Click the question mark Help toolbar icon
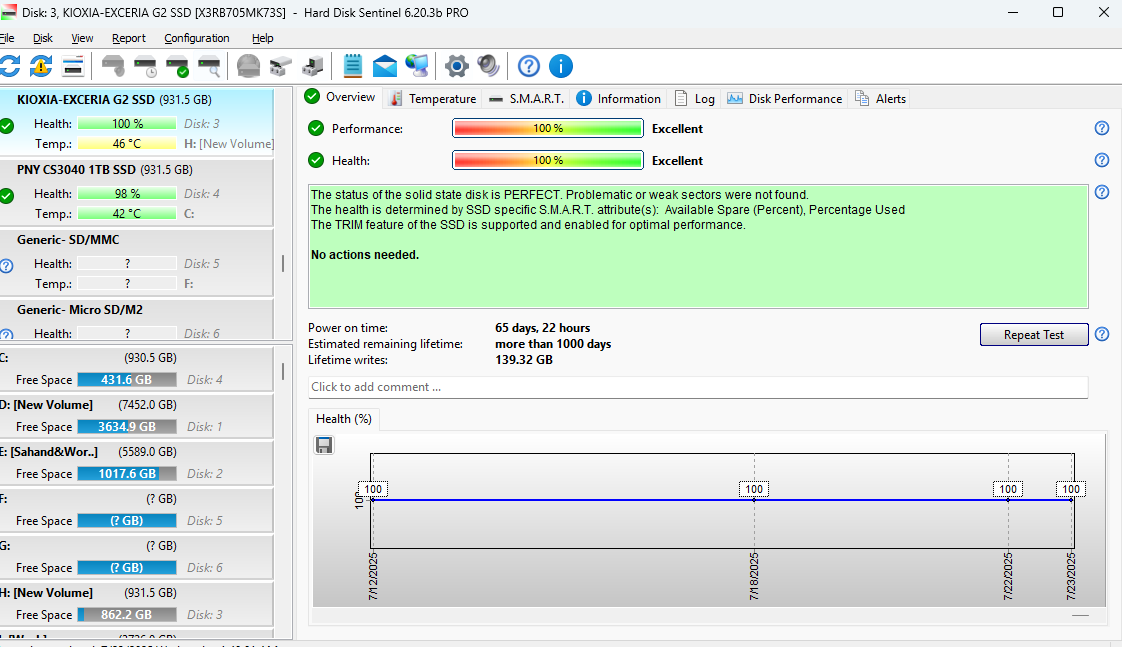Viewport: 1122px width, 647px height. pyautogui.click(x=529, y=67)
